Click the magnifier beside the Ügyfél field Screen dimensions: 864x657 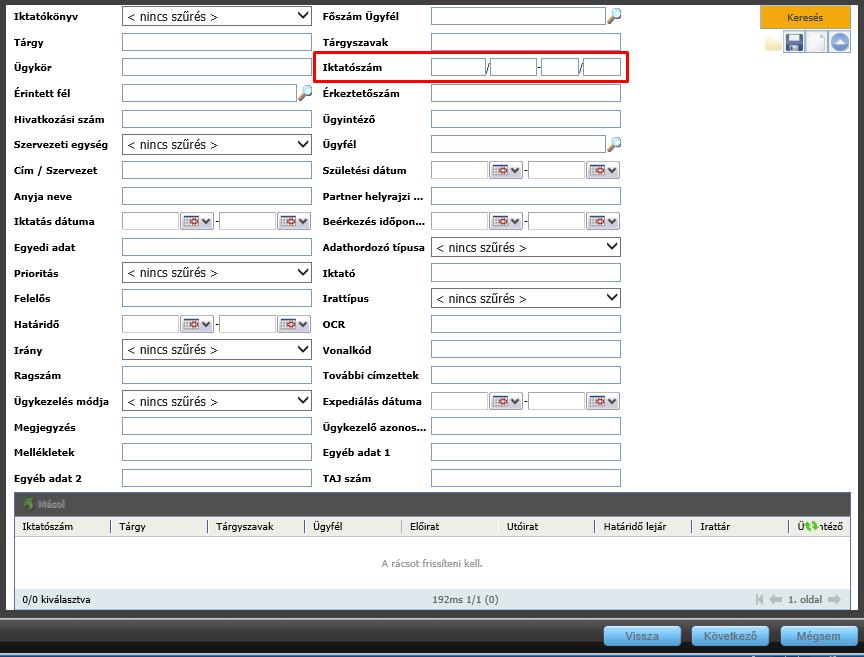pos(614,144)
